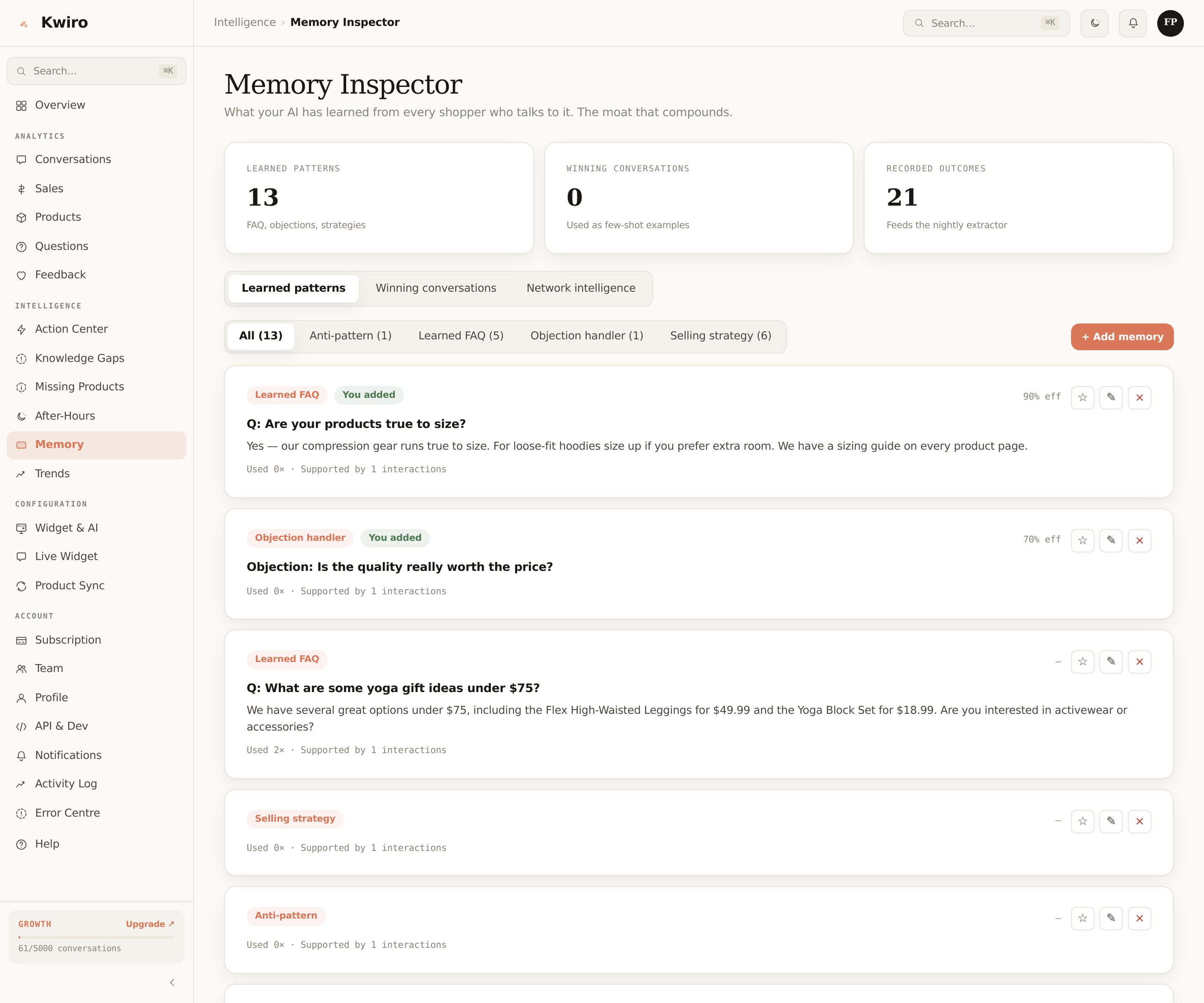This screenshot has height=1003, width=1204.
Task: Switch to Winning conversations tab
Action: pyautogui.click(x=436, y=288)
